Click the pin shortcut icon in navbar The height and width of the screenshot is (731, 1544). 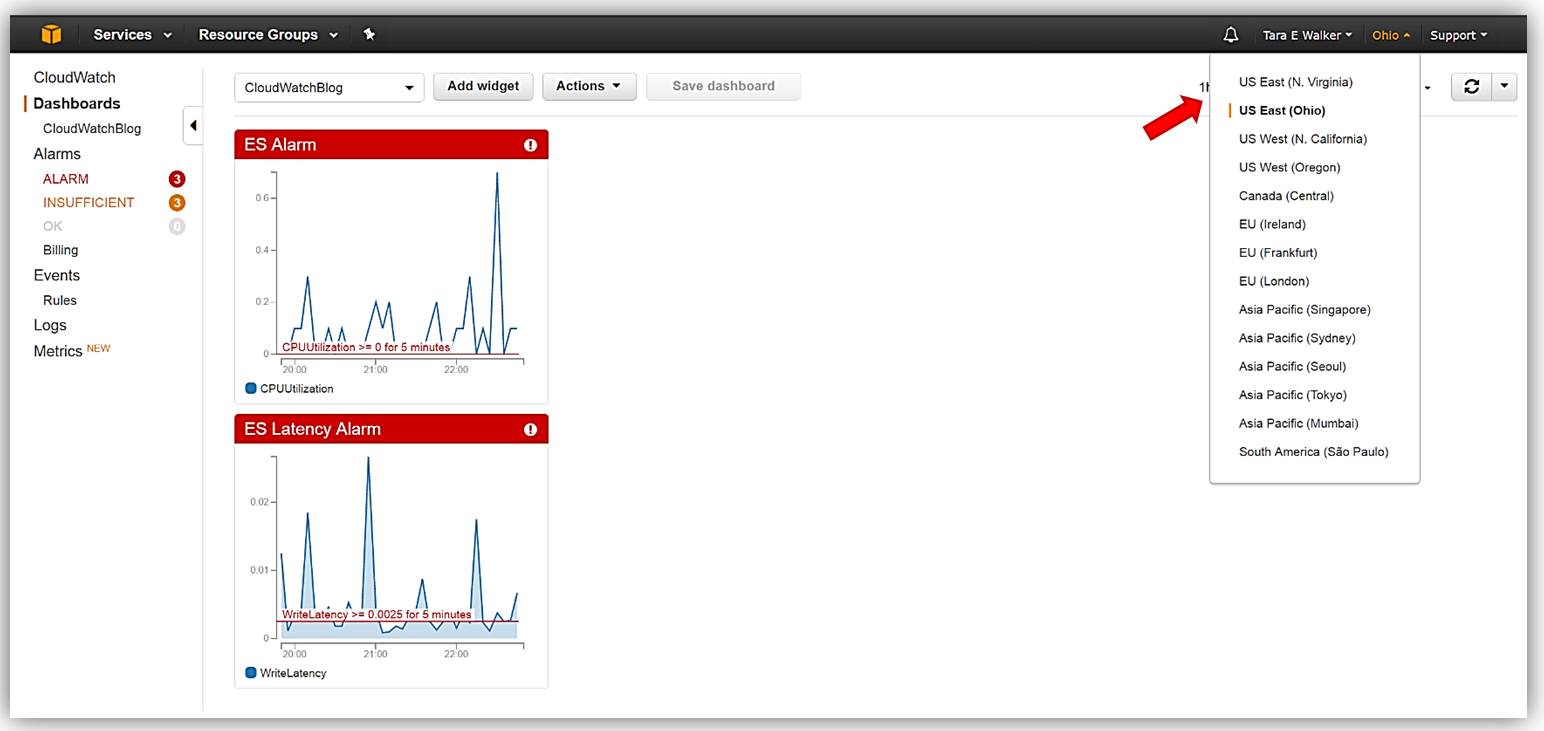click(x=369, y=35)
